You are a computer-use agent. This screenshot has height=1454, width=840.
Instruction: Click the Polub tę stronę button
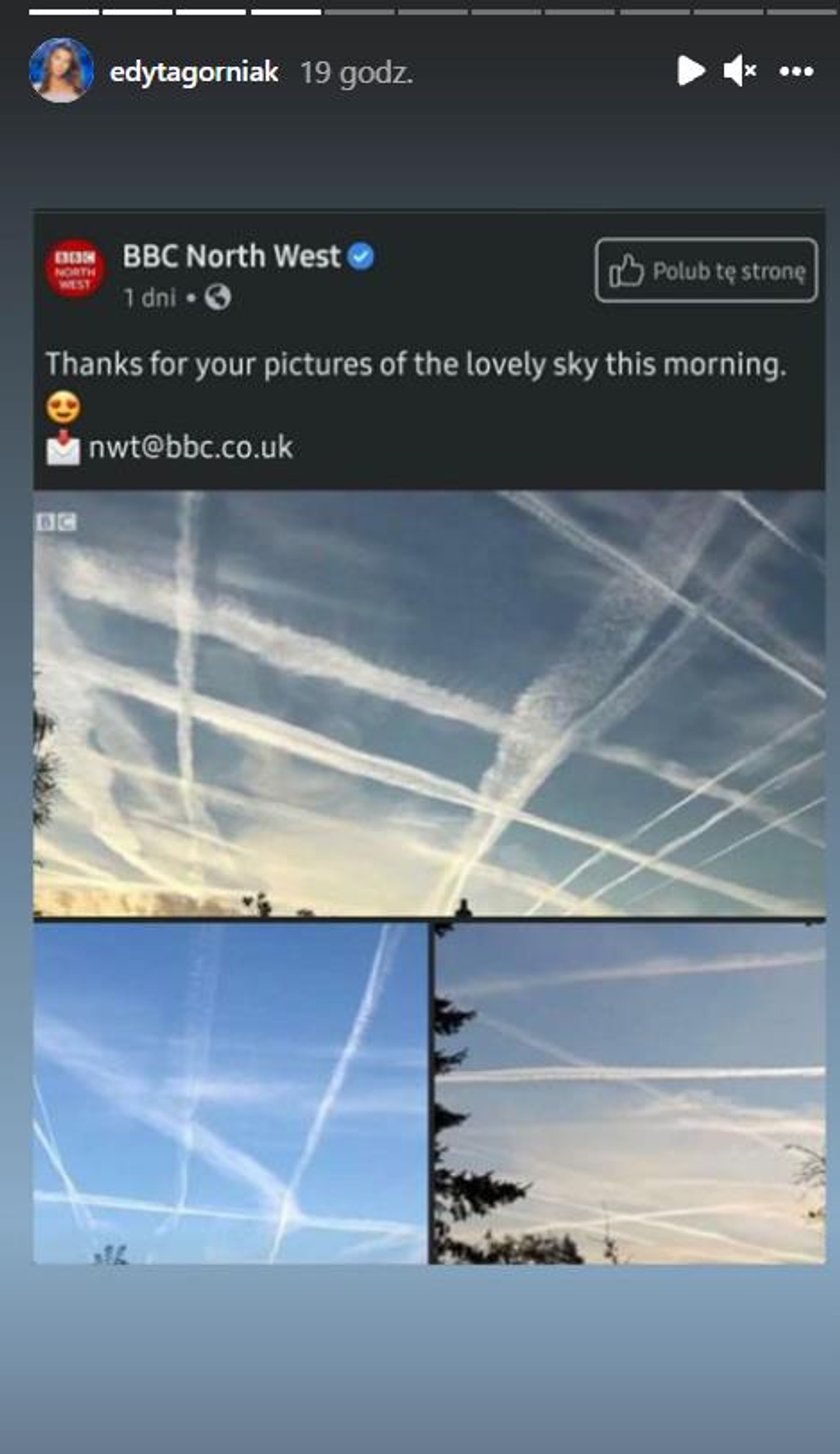(x=706, y=270)
